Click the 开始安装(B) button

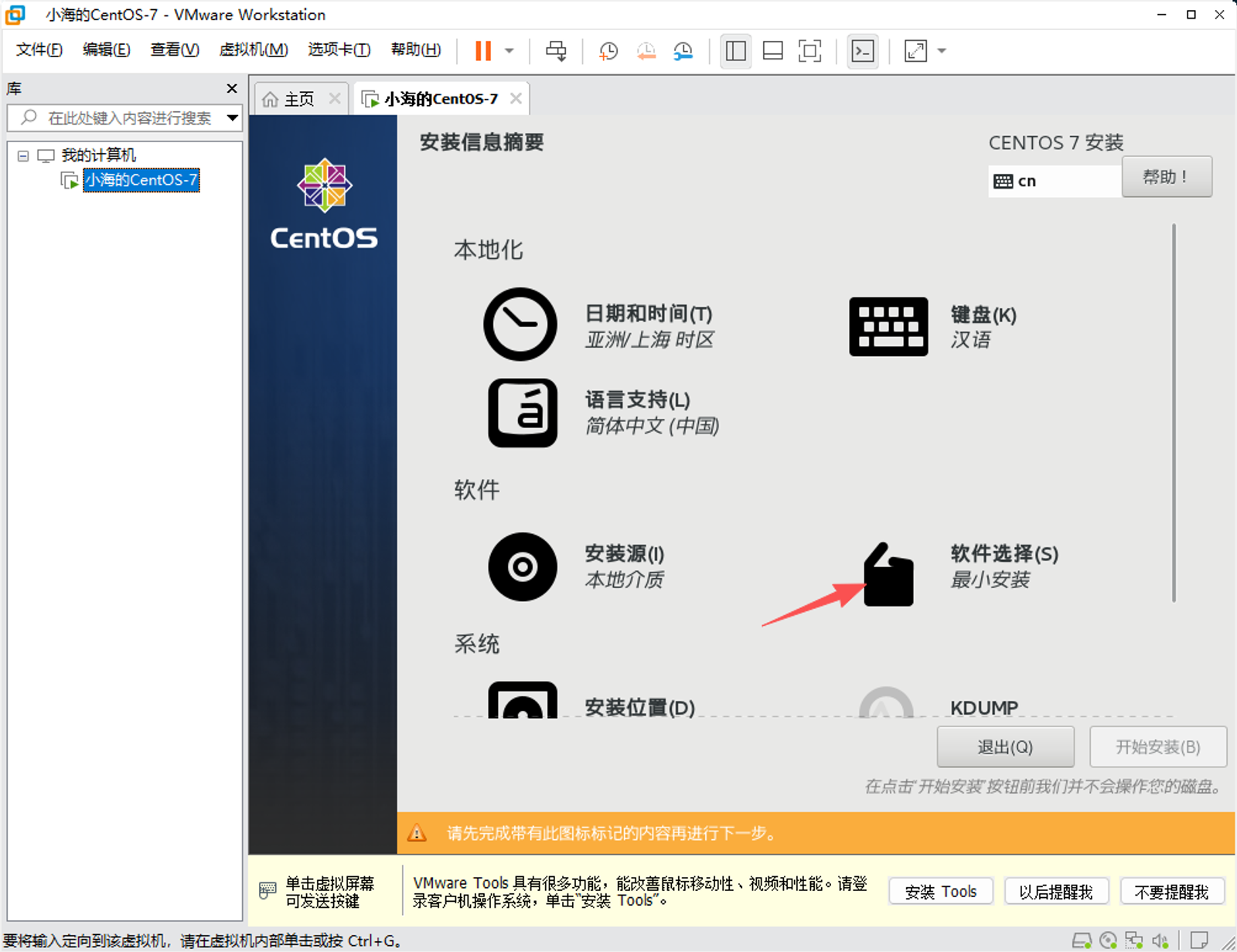pos(1157,746)
